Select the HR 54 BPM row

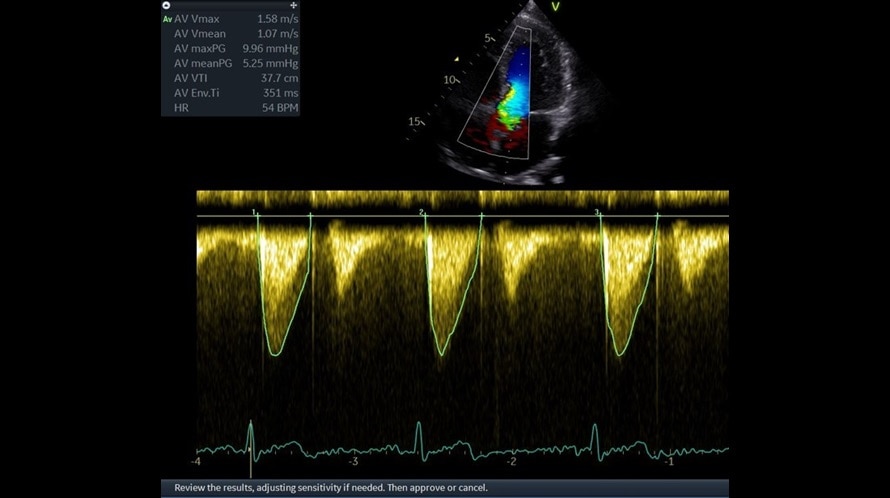pyautogui.click(x=235, y=107)
